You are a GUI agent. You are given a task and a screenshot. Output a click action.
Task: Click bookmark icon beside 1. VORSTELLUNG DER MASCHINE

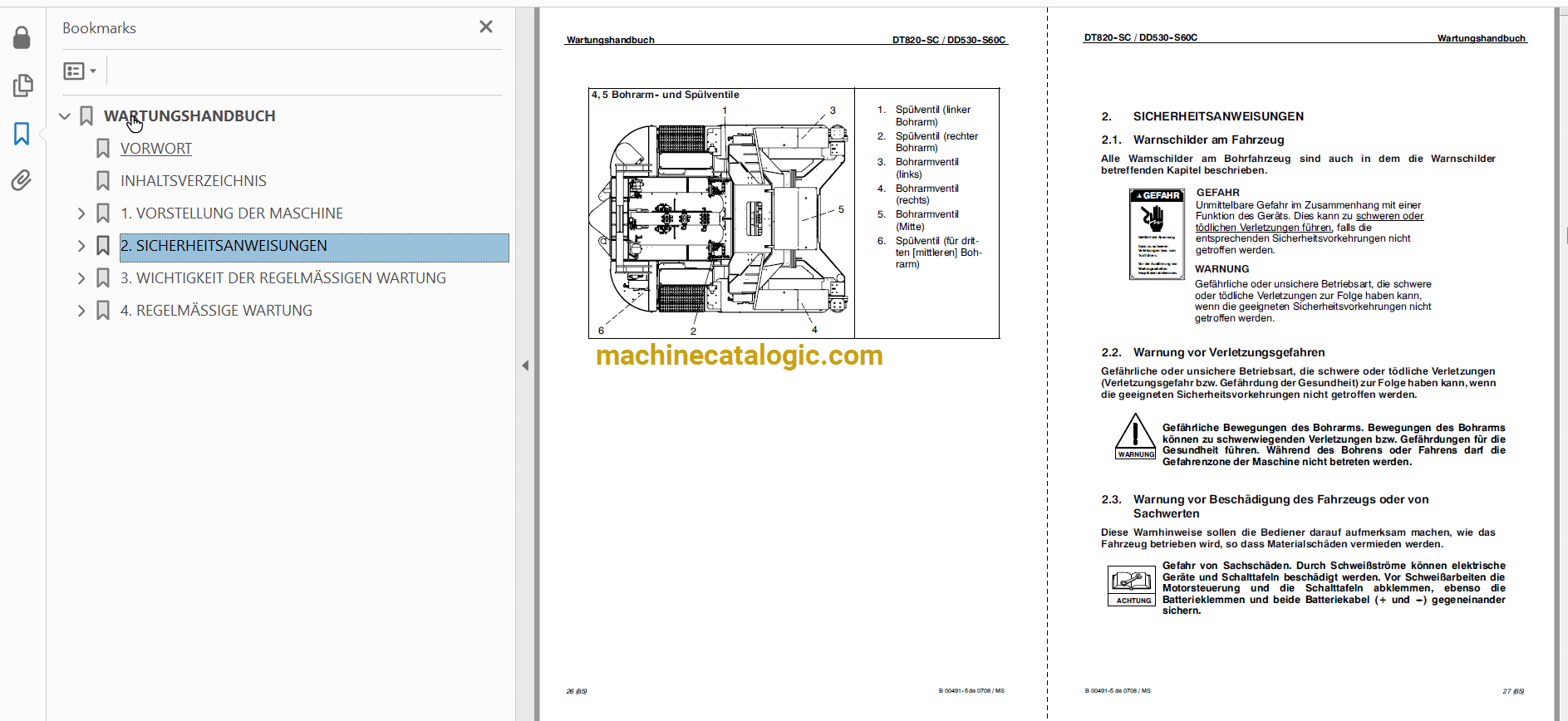pos(102,213)
